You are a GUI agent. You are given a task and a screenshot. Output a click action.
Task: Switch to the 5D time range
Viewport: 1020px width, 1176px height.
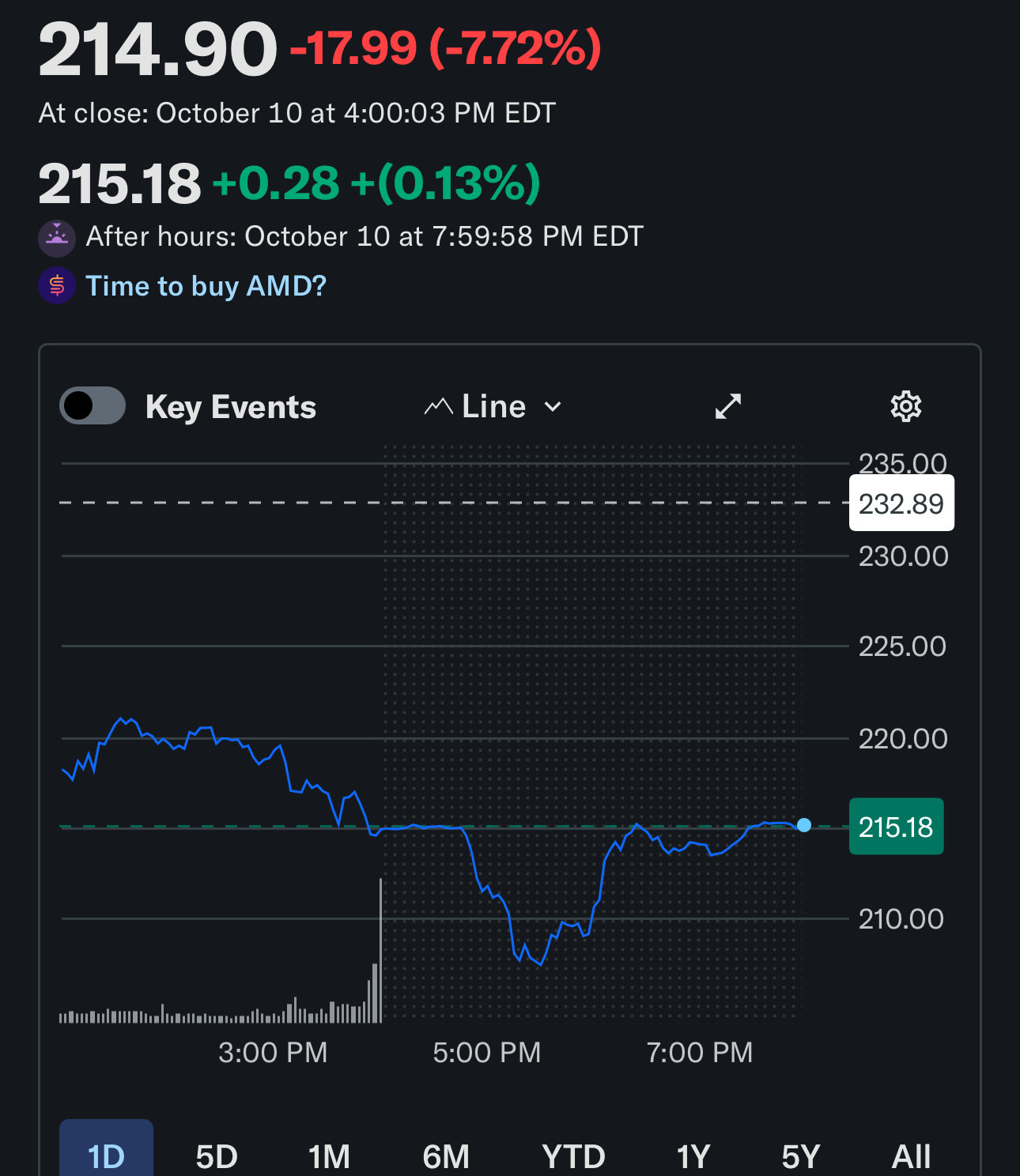217,1155
